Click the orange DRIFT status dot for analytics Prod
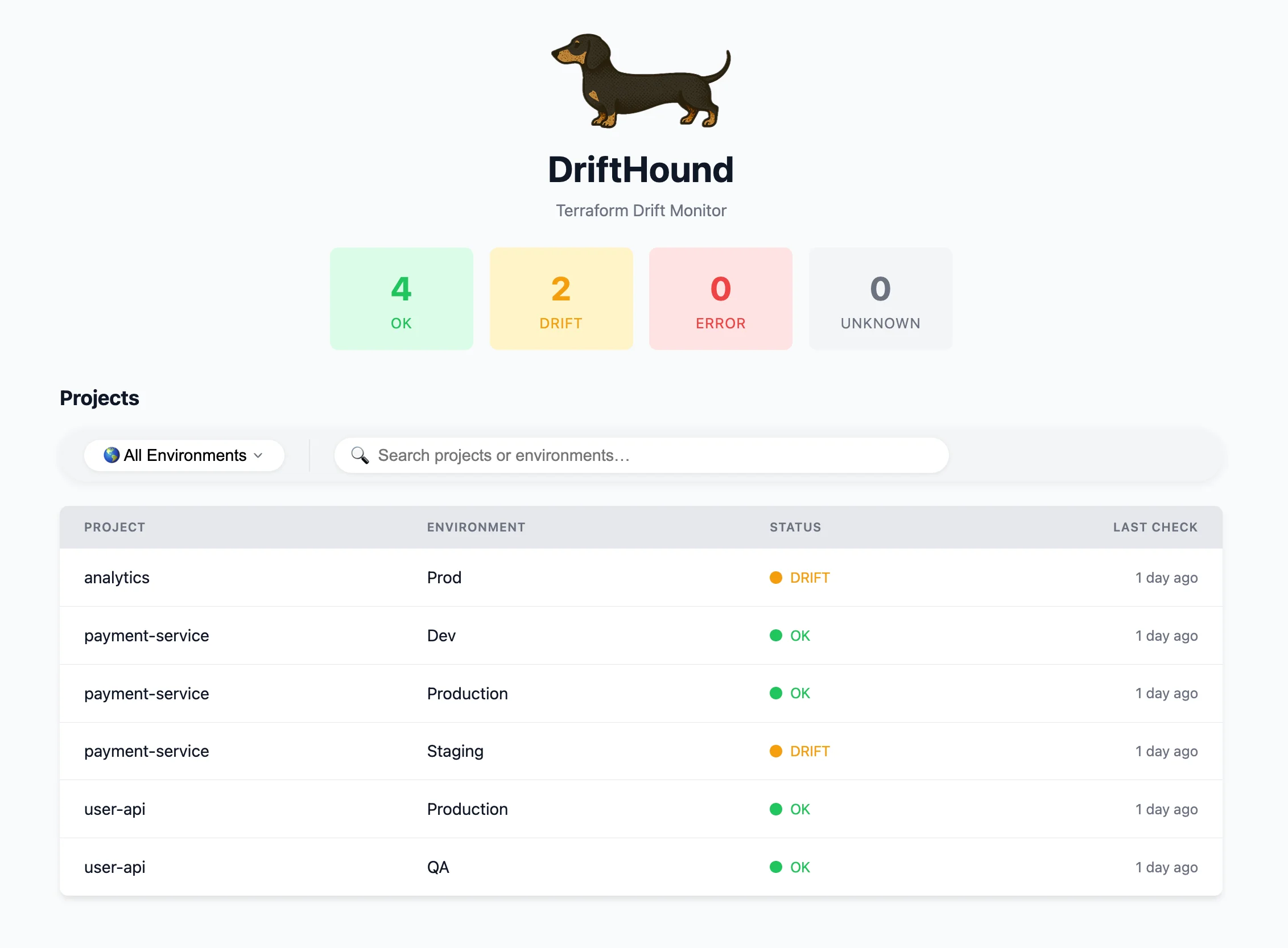This screenshot has width=1288, height=948. point(775,578)
